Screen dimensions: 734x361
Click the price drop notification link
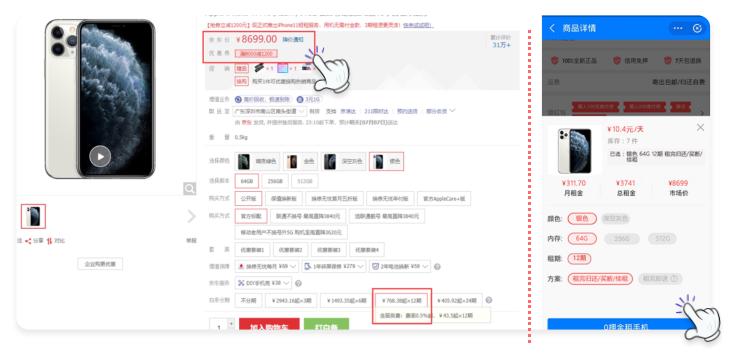[x=293, y=40]
